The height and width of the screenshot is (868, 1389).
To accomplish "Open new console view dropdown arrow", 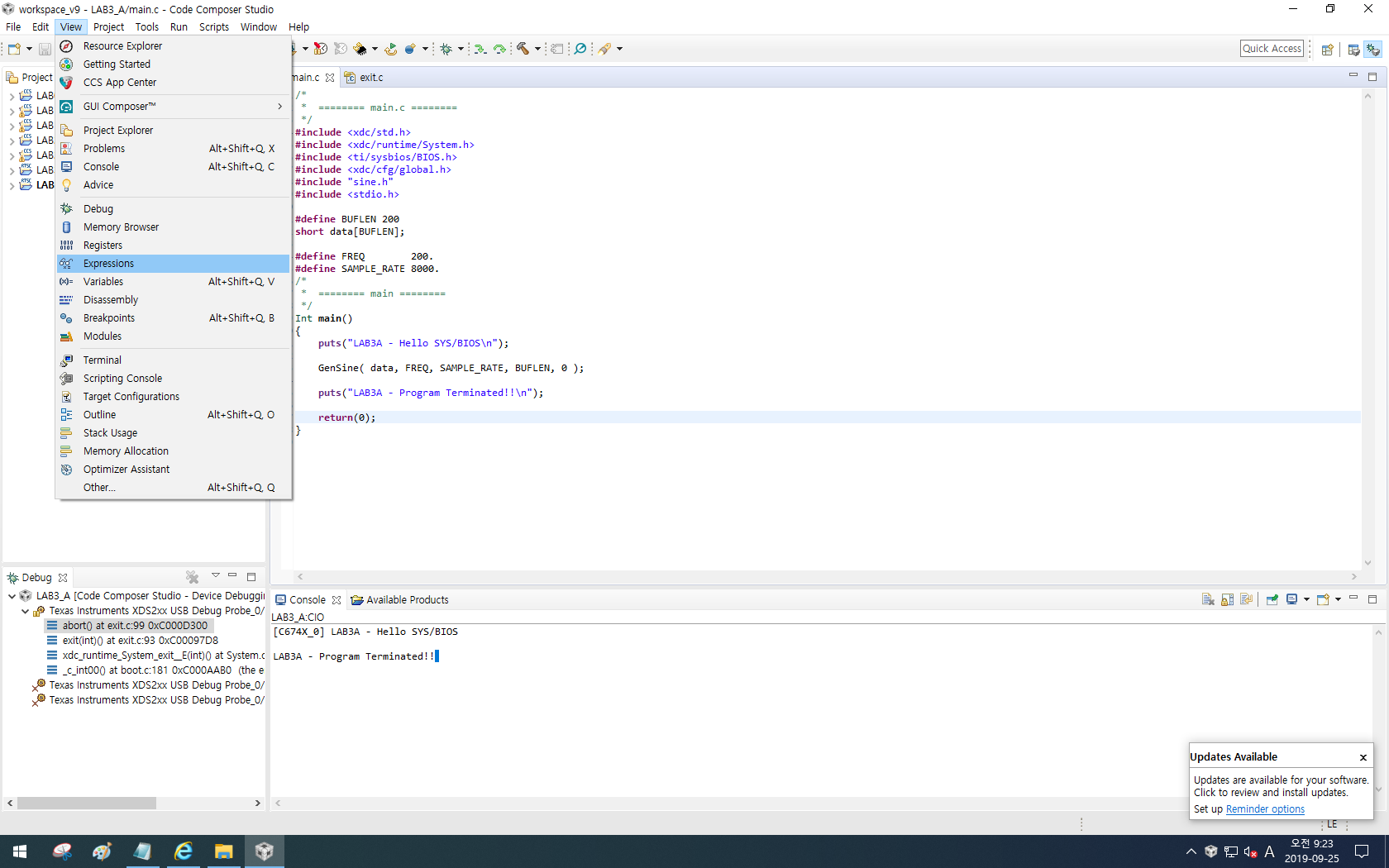I will click(x=1338, y=600).
